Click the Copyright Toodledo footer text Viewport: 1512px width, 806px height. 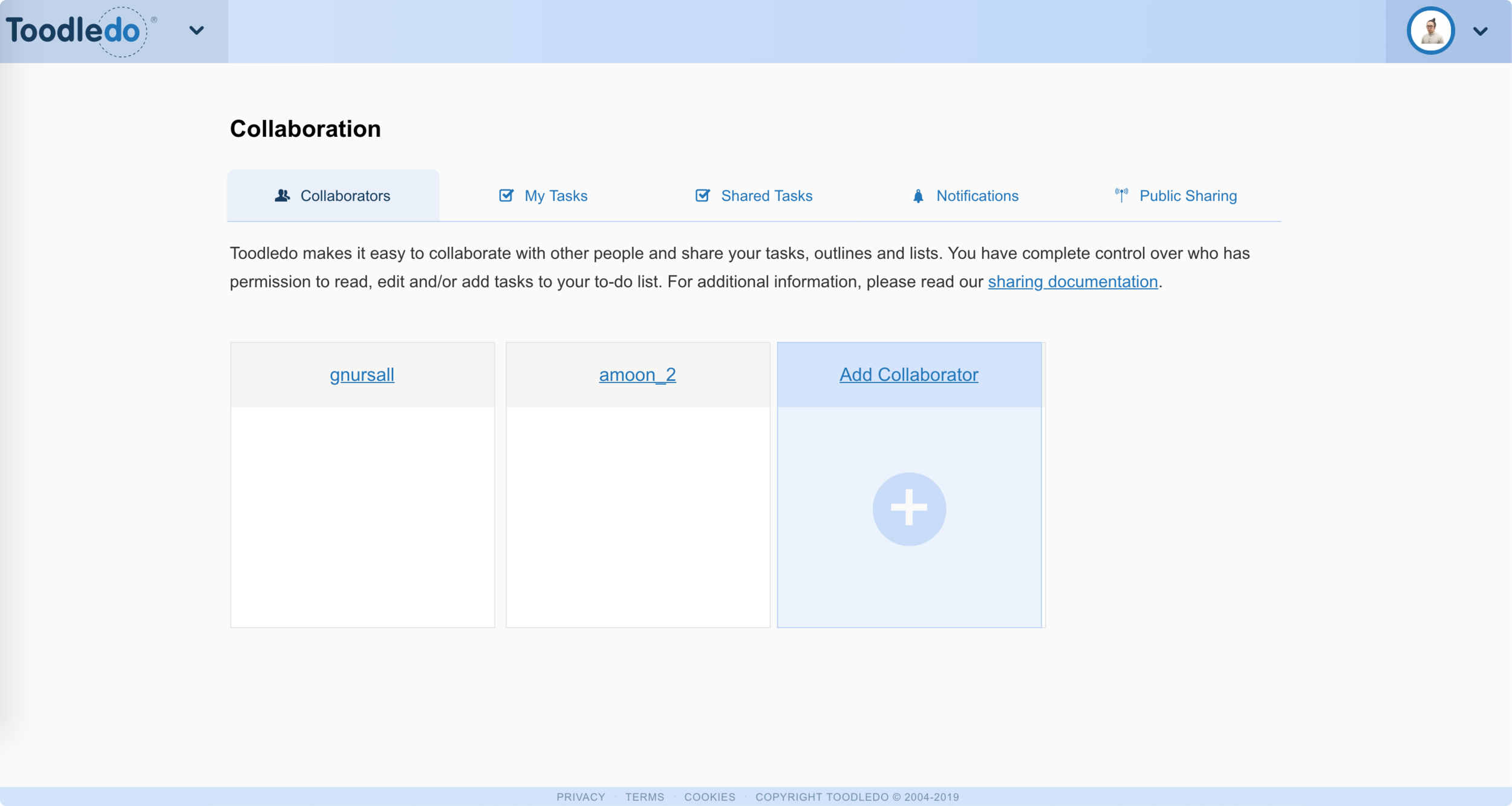tap(857, 797)
